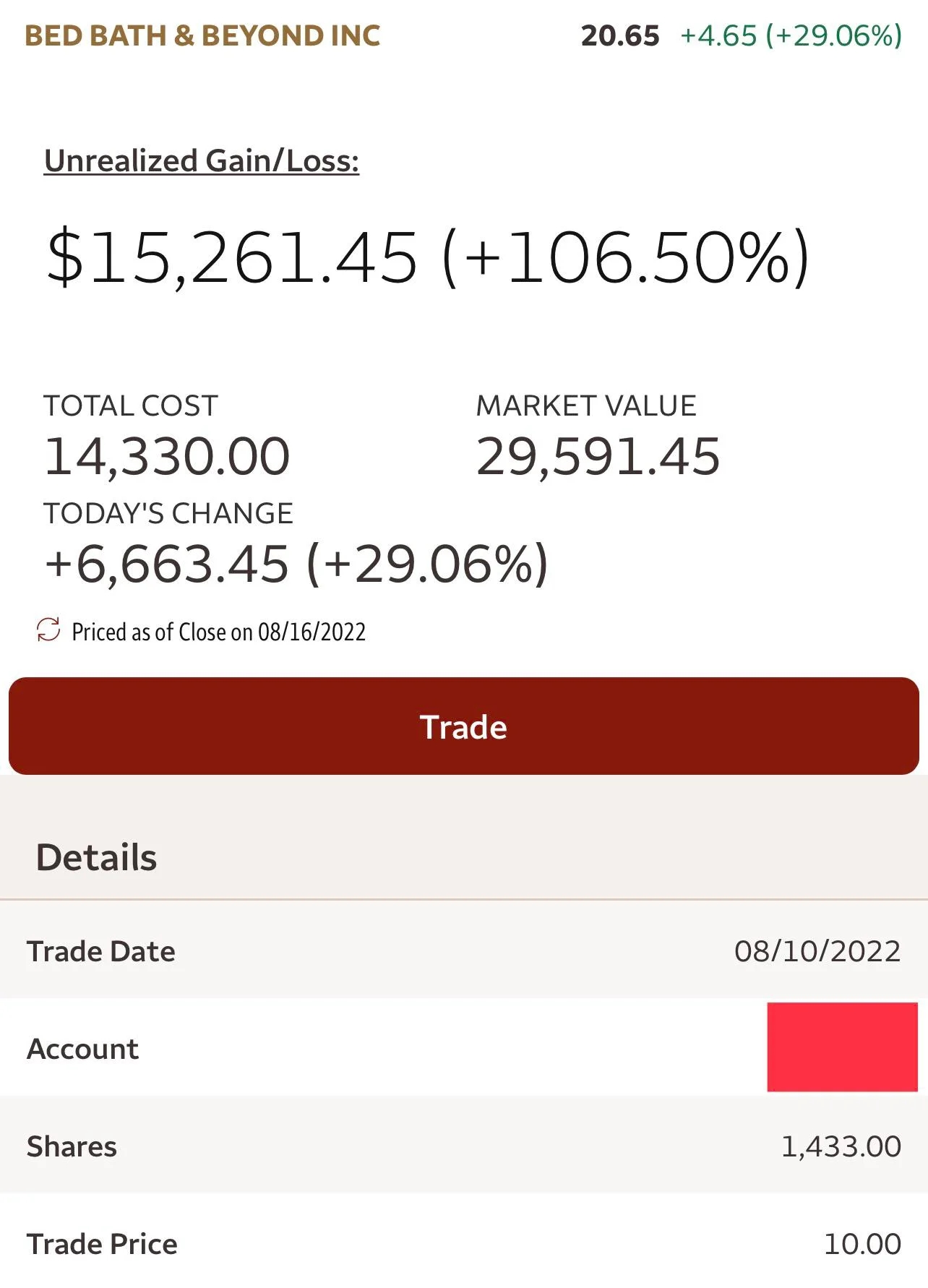The width and height of the screenshot is (928, 1288).
Task: Tap Today's Change +6,663.45 value
Action: coord(167,563)
